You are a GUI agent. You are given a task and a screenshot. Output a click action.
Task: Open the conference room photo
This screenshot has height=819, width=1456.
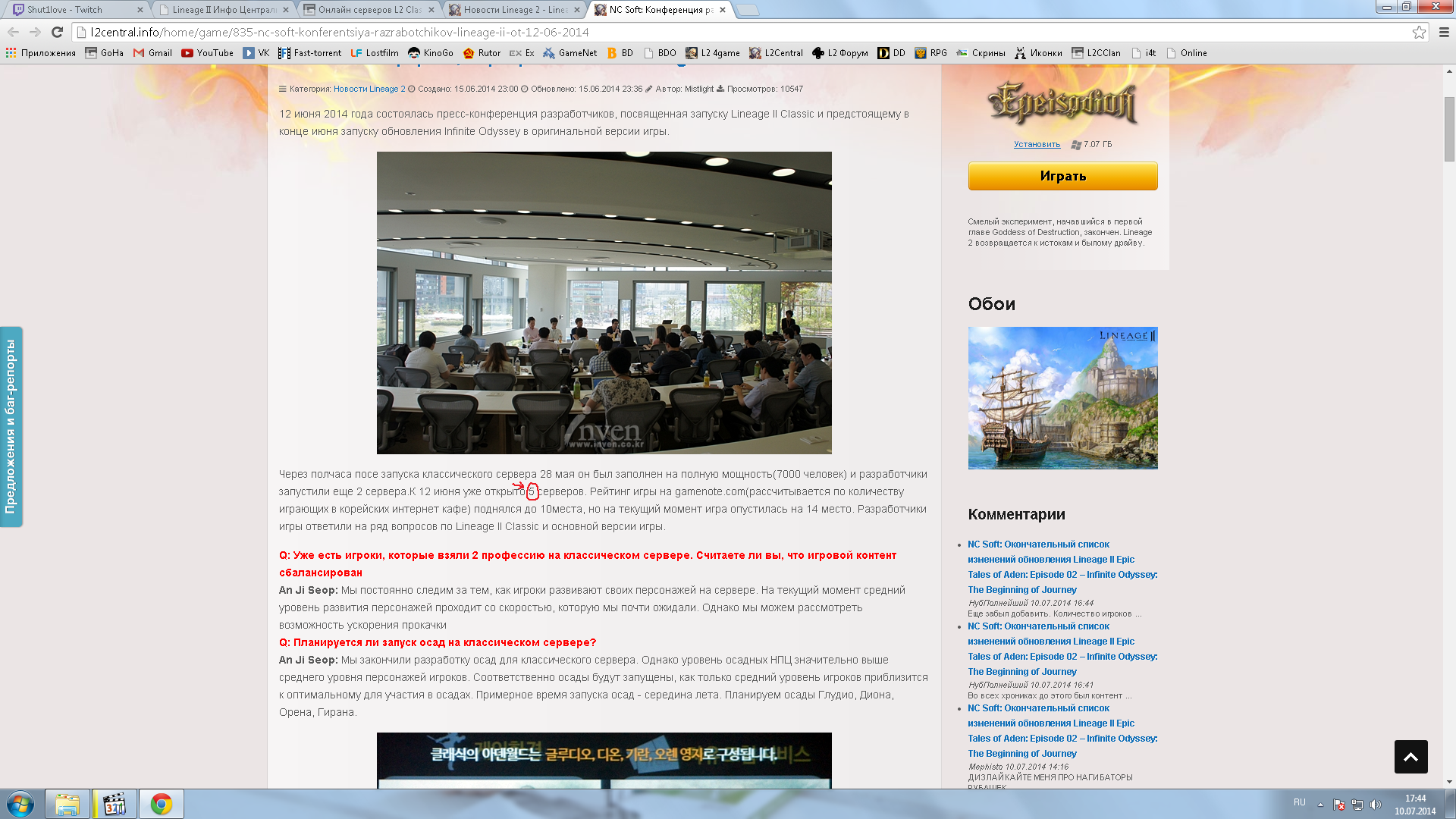coord(604,303)
